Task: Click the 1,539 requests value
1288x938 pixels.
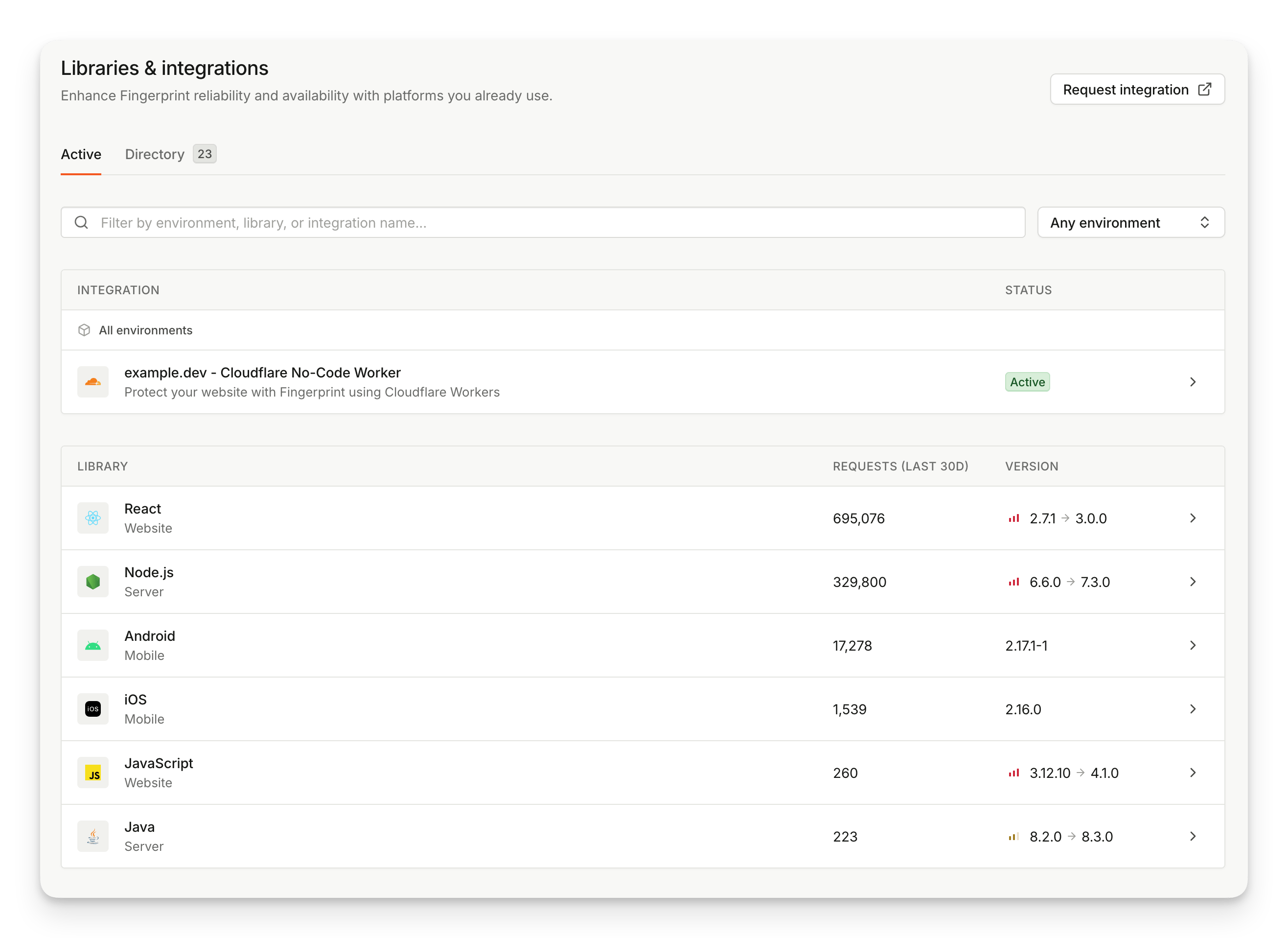Action: 850,709
